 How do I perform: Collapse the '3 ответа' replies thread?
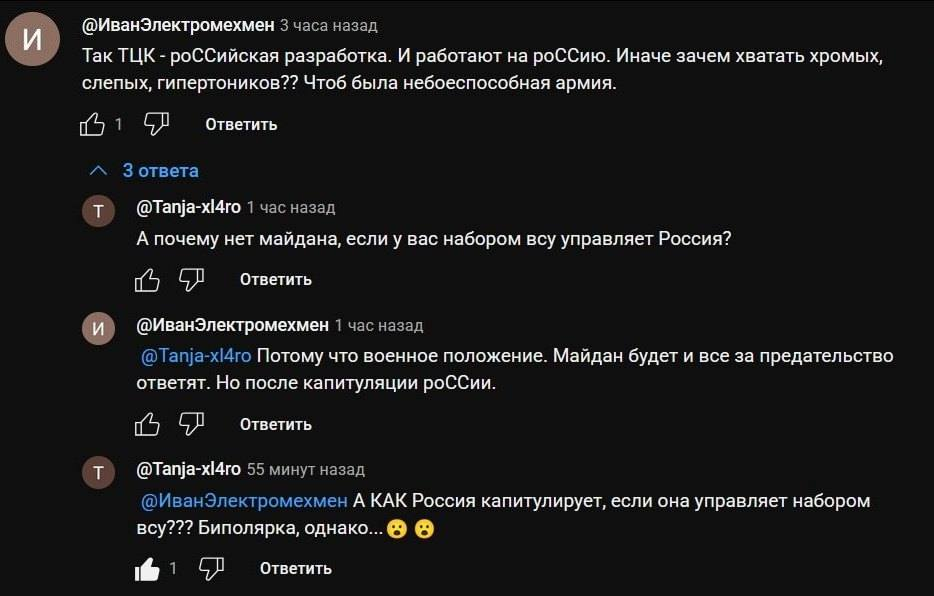tap(160, 171)
